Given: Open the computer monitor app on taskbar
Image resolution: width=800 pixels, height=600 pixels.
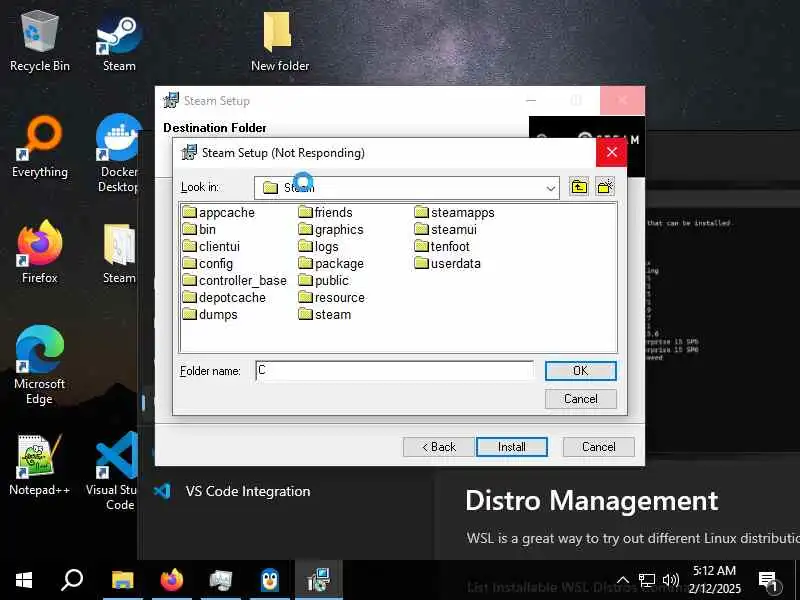Looking at the screenshot, I should [220, 580].
